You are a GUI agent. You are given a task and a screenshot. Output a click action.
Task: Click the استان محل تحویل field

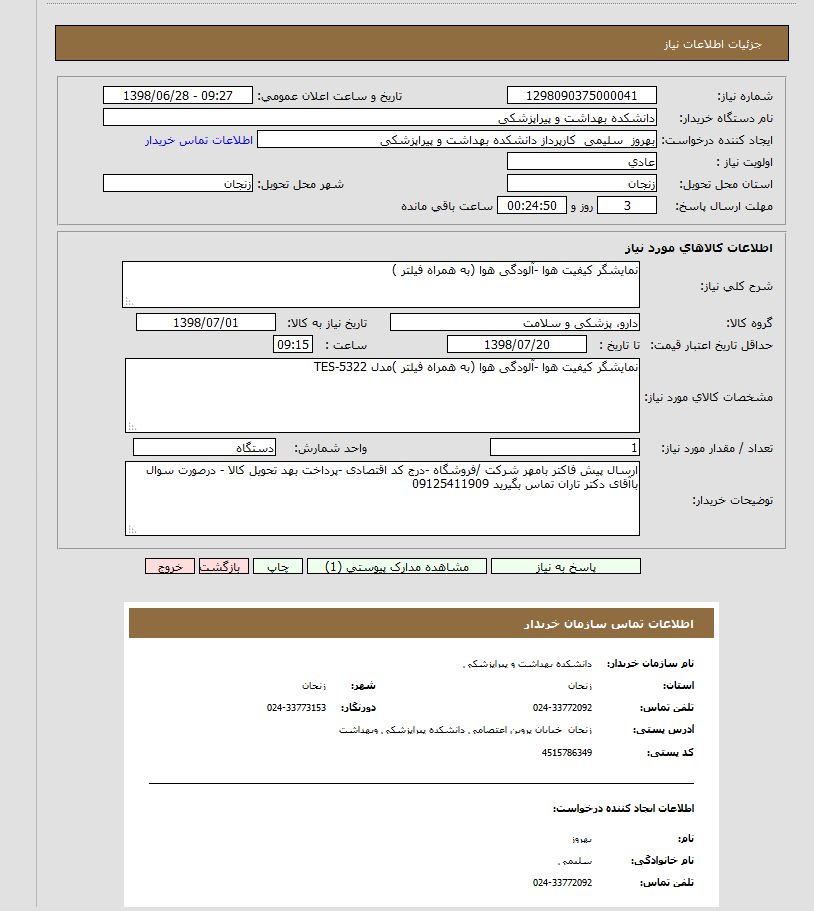tap(581, 184)
